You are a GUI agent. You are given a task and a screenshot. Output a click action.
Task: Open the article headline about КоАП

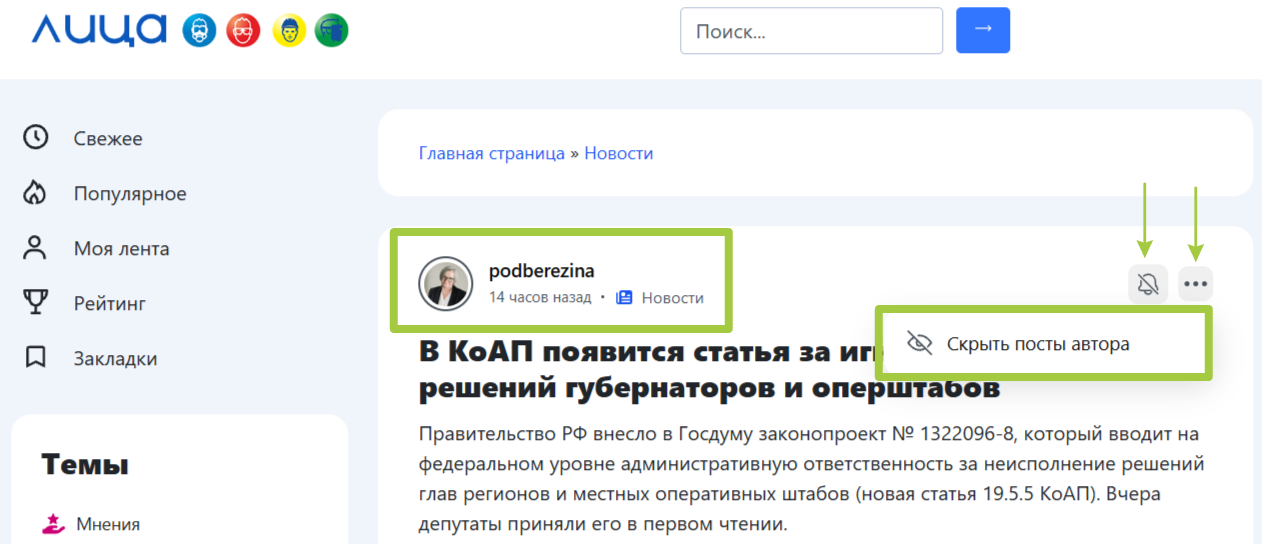coord(708,370)
